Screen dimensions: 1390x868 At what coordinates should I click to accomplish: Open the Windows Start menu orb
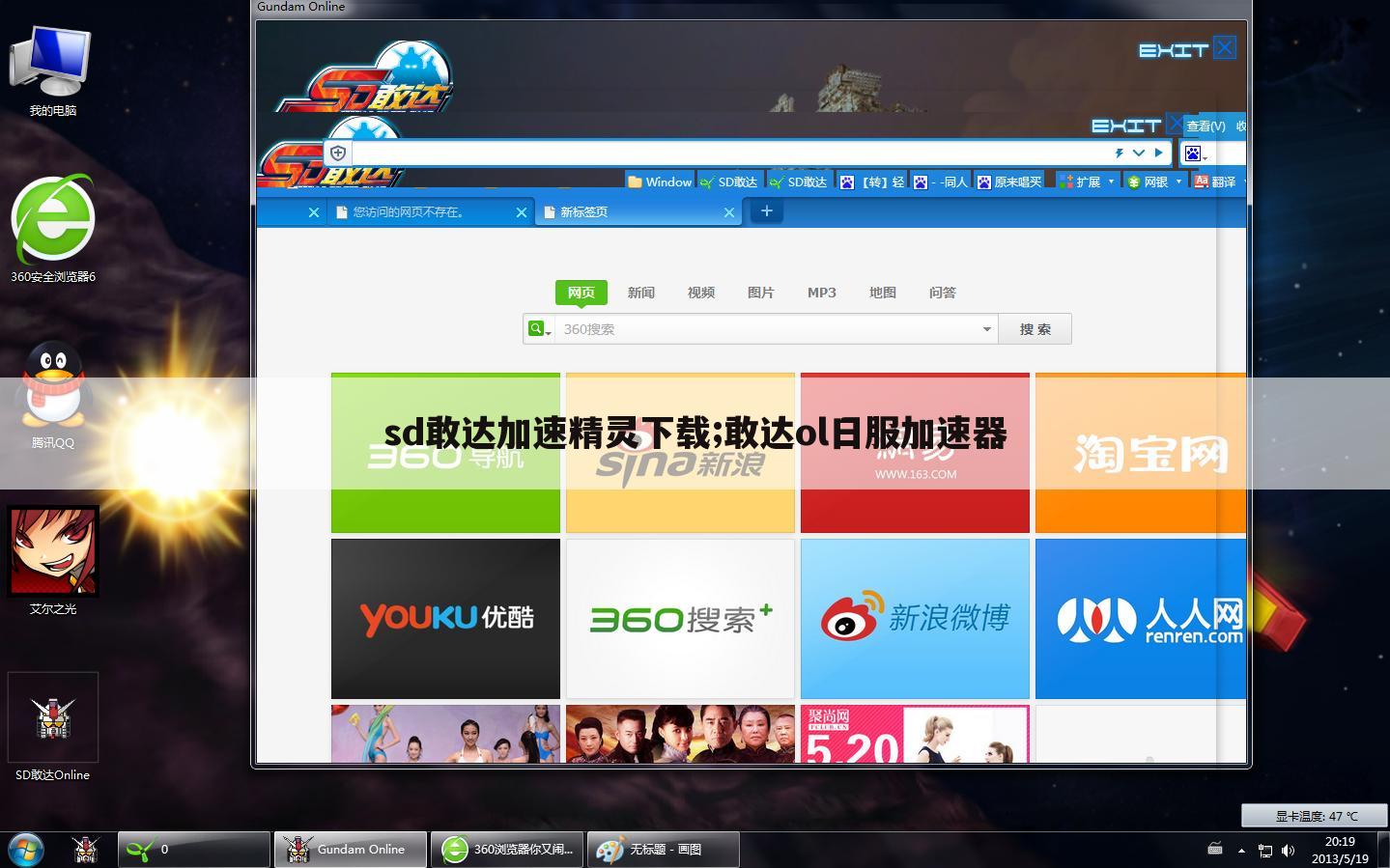pos(26,850)
